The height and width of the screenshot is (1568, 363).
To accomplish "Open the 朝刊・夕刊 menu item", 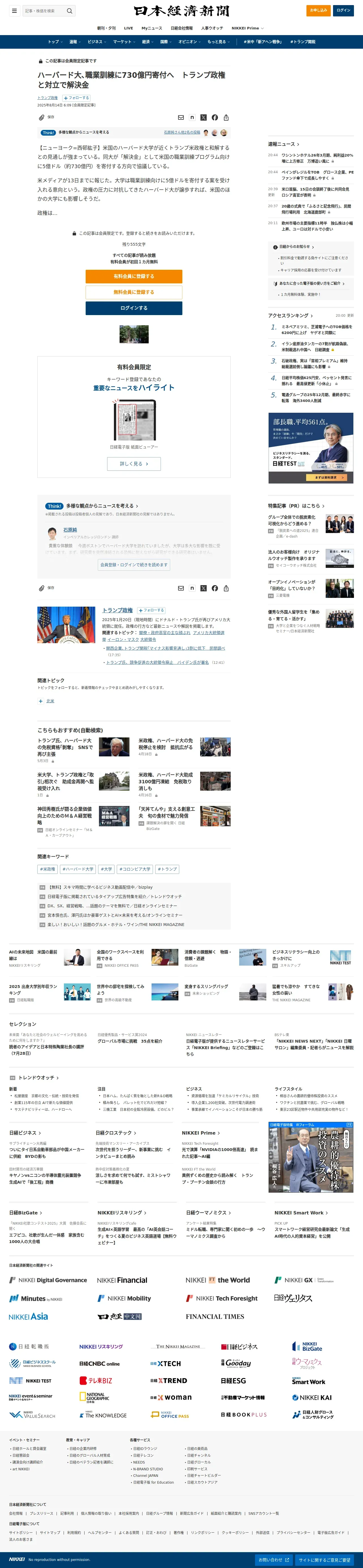I will pos(106,28).
